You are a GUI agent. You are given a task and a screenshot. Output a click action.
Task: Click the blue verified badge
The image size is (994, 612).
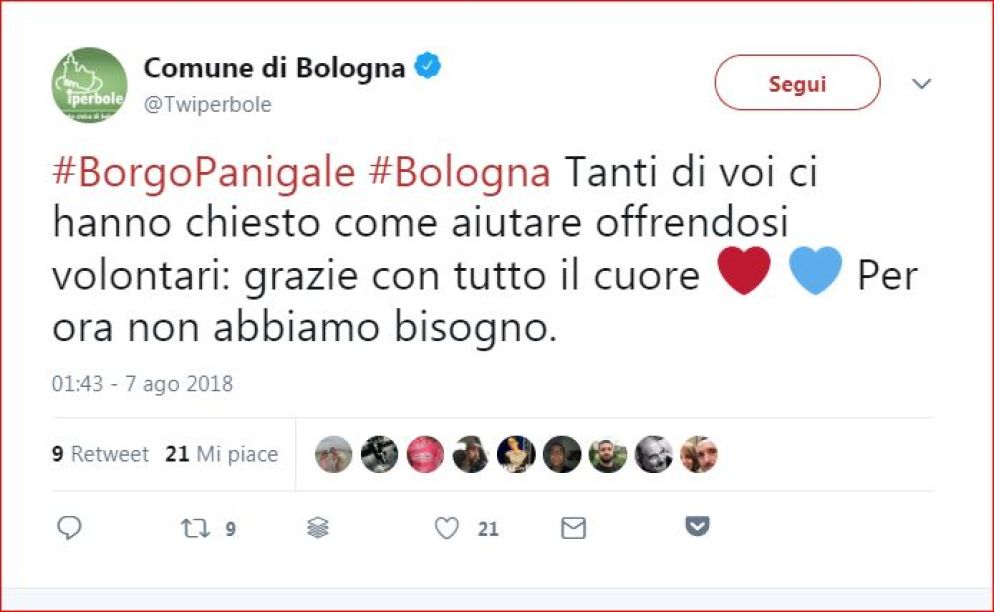point(428,68)
